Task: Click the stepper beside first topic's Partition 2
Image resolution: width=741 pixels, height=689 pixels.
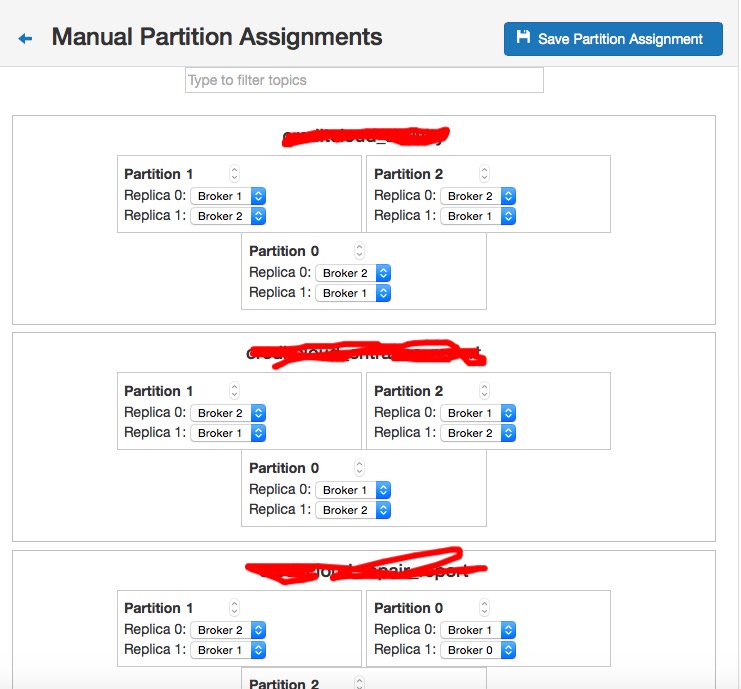Action: (484, 174)
